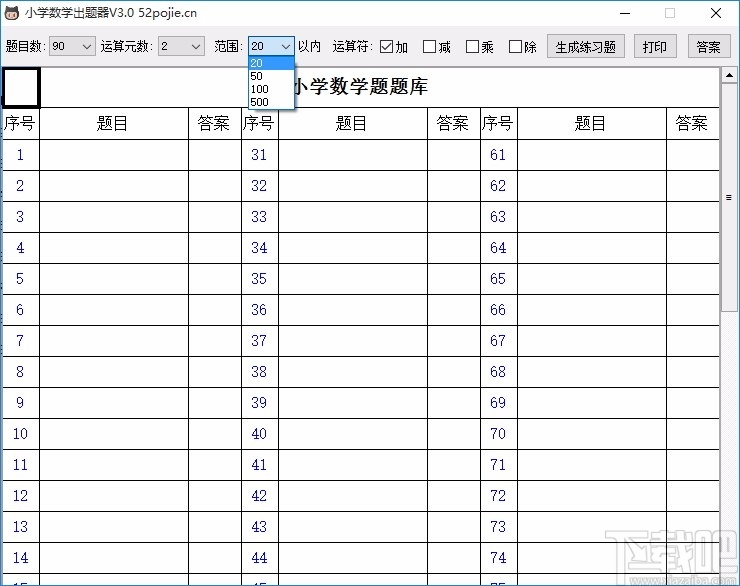
Task: Click the 小学数学题题库 title cell
Action: coord(380,88)
